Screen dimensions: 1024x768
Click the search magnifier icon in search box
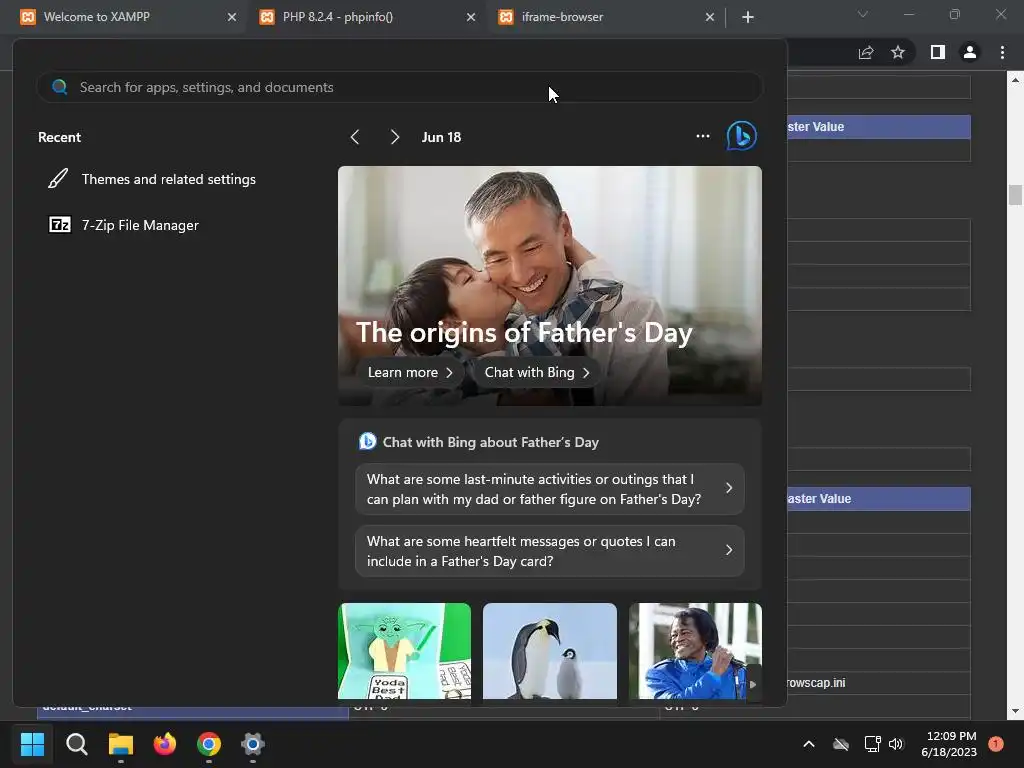pyautogui.click(x=59, y=87)
